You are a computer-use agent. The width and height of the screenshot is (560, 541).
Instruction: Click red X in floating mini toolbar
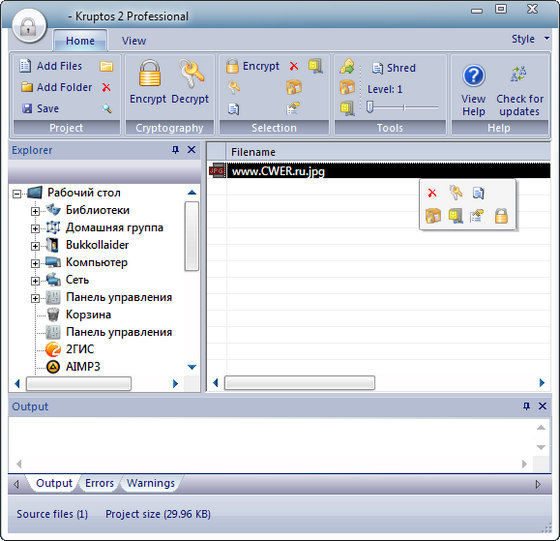tap(432, 193)
